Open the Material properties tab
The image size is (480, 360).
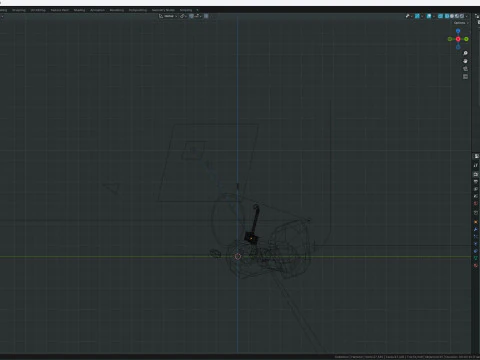click(x=476, y=266)
